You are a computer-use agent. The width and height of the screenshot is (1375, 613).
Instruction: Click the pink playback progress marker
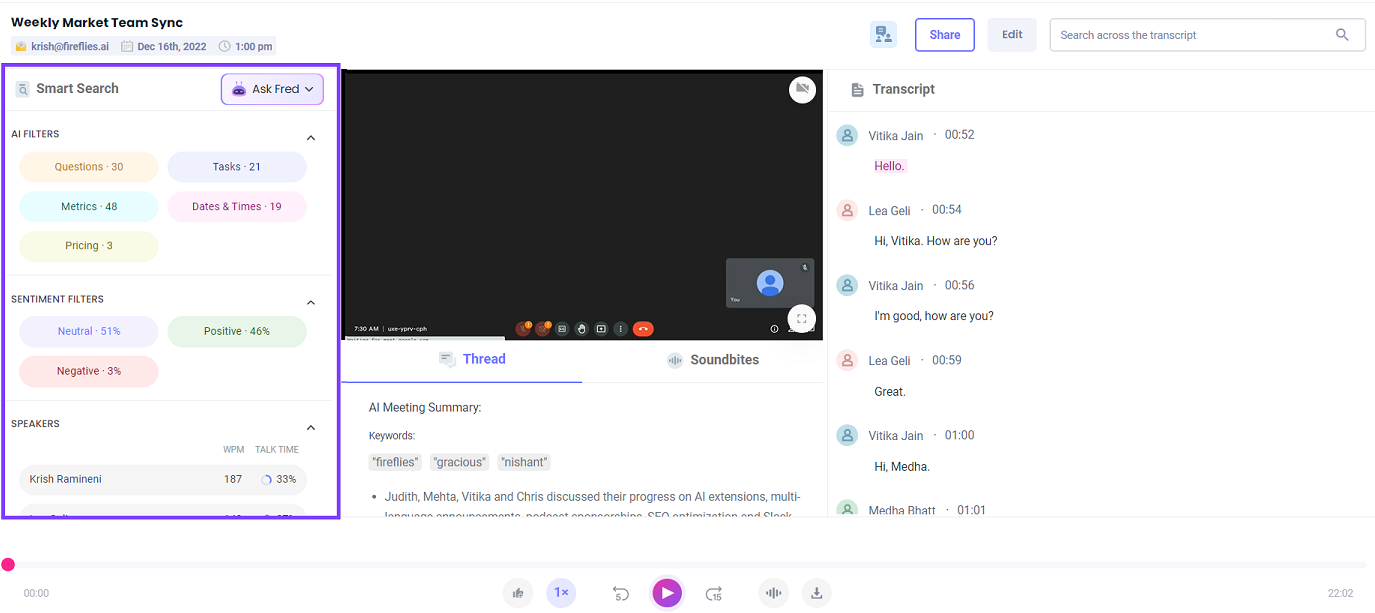(8, 564)
